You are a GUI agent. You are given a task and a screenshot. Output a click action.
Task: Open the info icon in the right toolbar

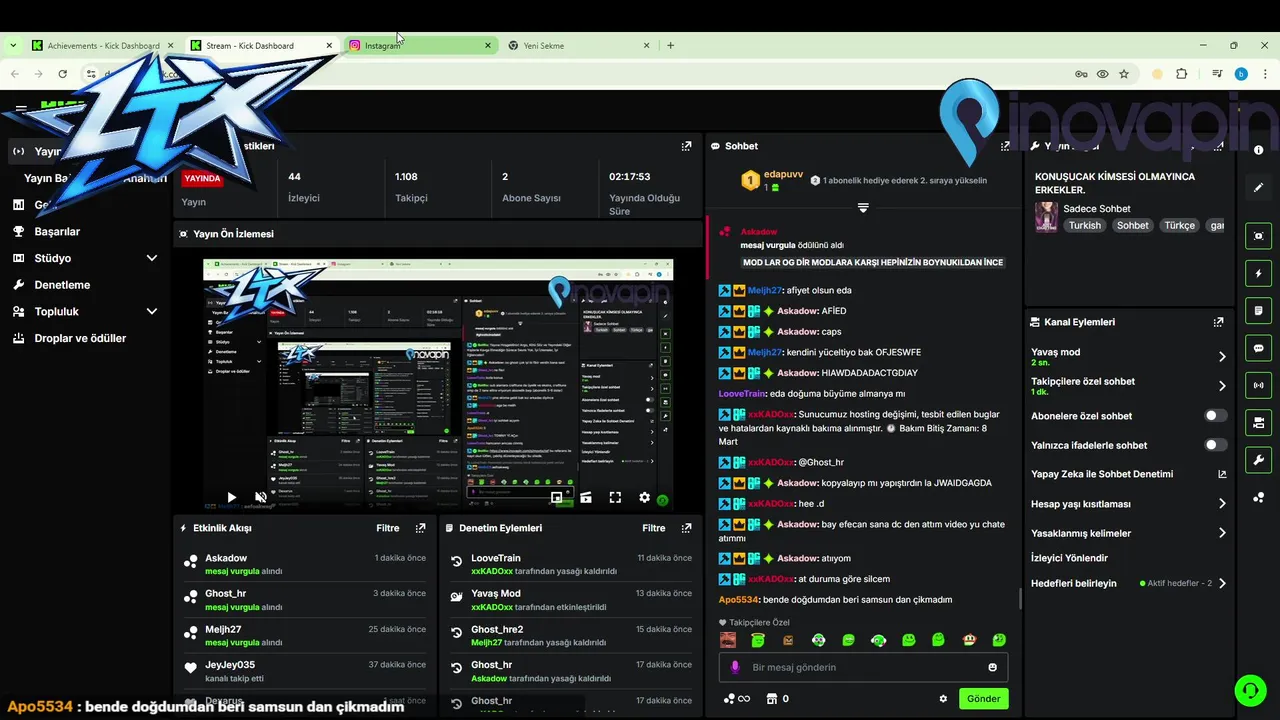(x=1259, y=150)
